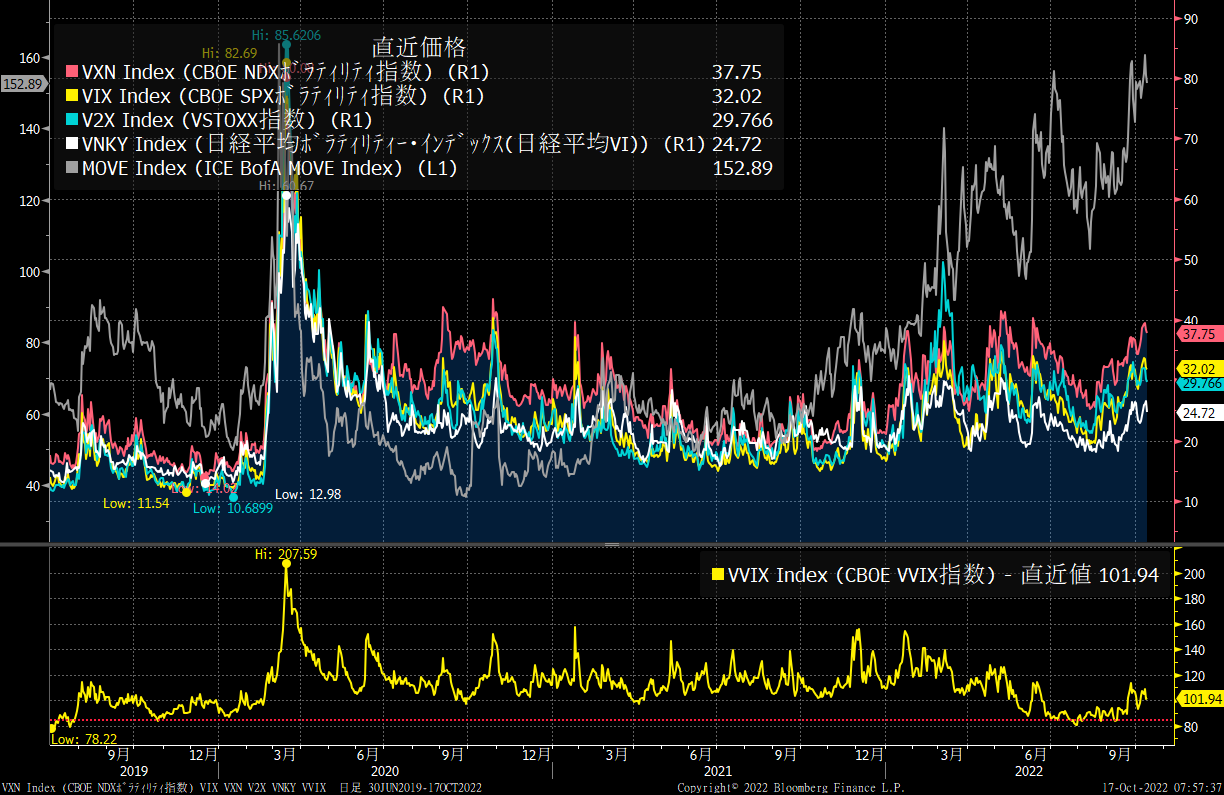This screenshot has width=1224, height=795.
Task: Click the 2020 year label on time axis
Action: pyautogui.click(x=385, y=771)
